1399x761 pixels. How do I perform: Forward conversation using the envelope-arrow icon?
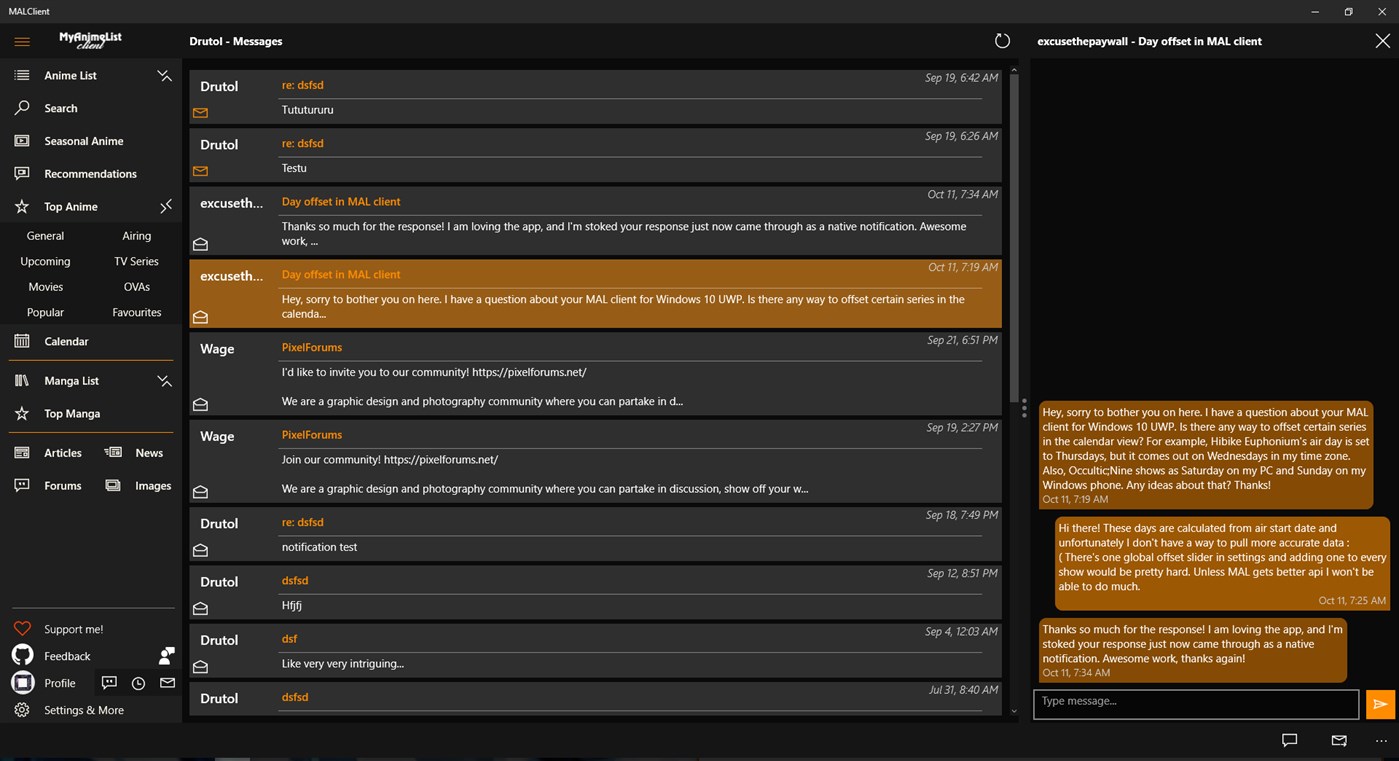coord(1338,740)
